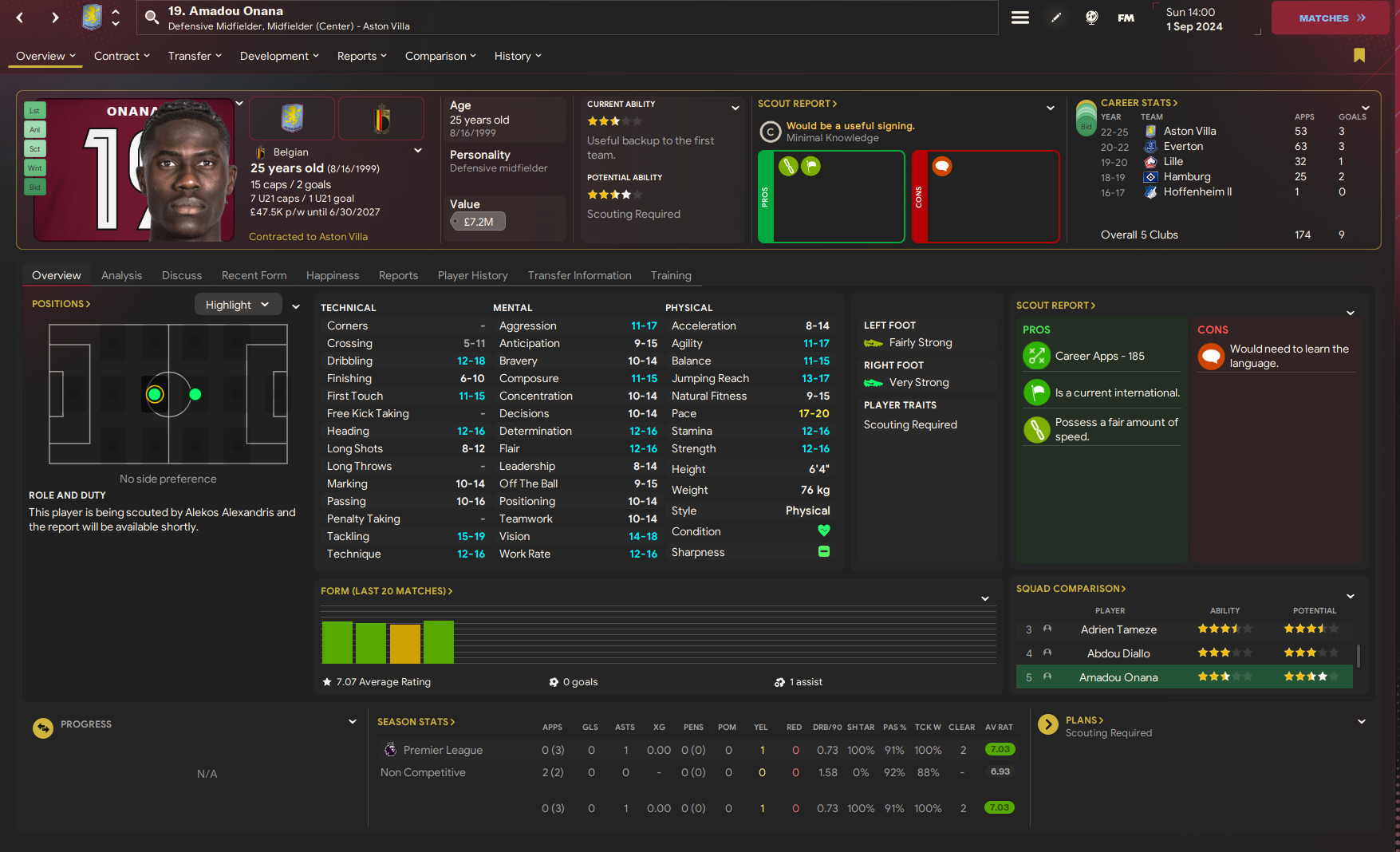Click the yellow bookmark icon
Image resolution: width=1400 pixels, height=852 pixels.
click(x=1359, y=55)
